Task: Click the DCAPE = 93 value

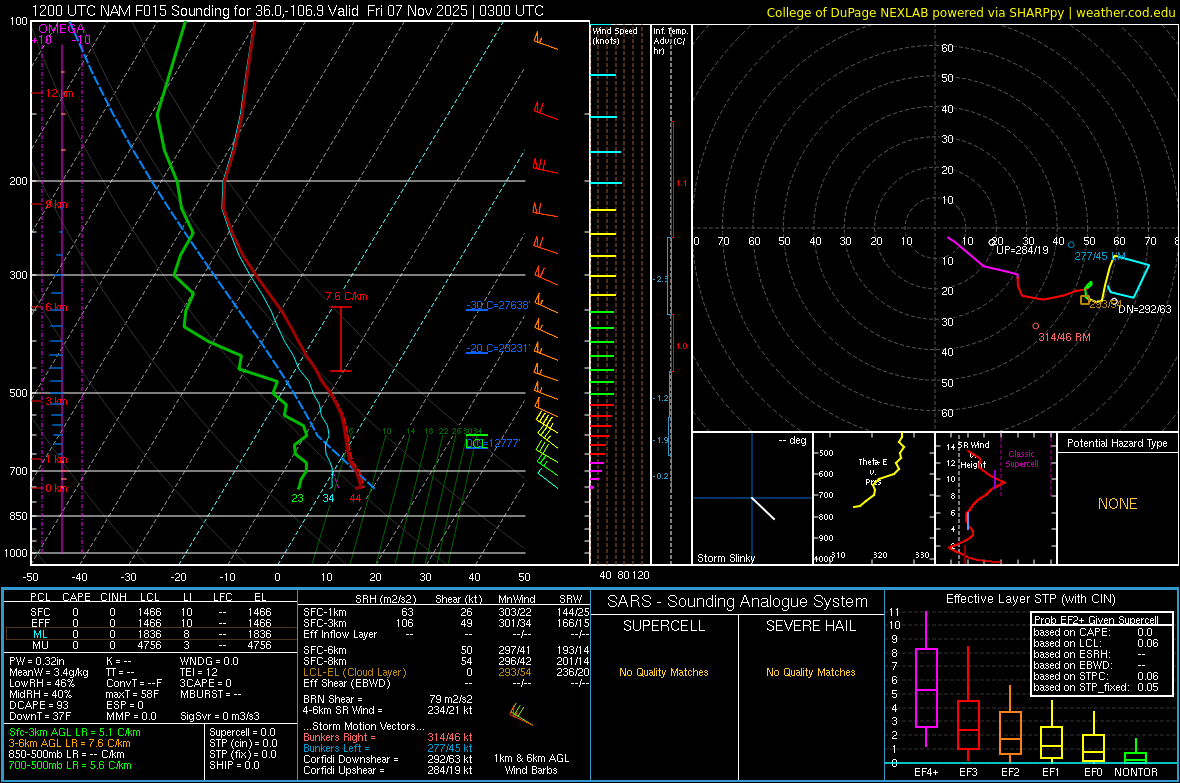Action: coord(38,705)
